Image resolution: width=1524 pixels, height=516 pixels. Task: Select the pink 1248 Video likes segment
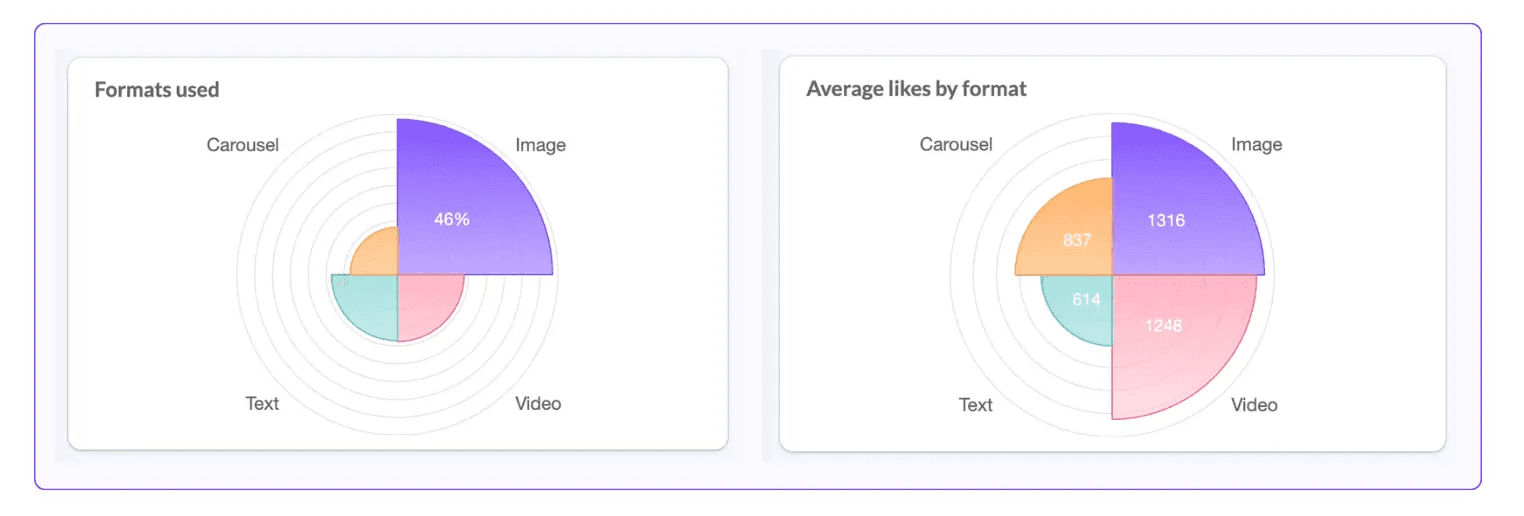point(1170,335)
